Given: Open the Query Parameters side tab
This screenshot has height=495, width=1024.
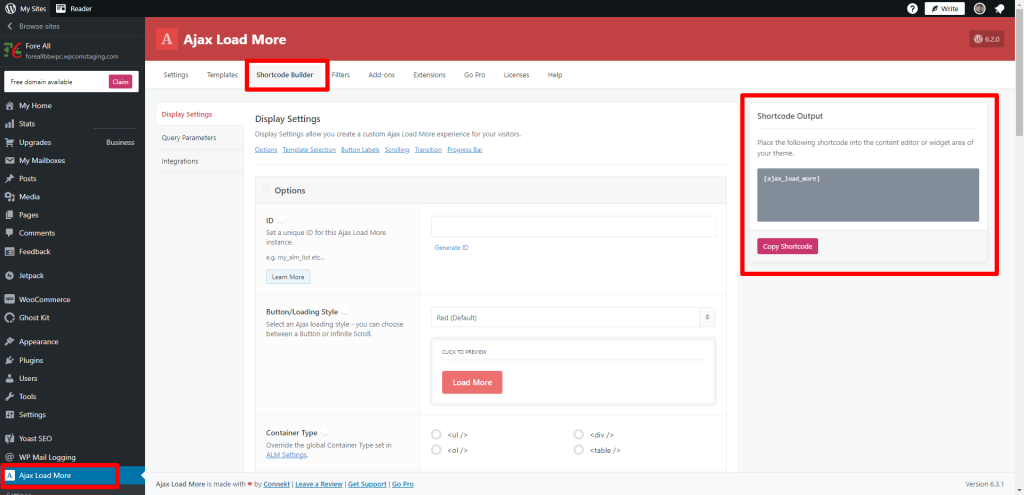Looking at the screenshot, I should coord(188,138).
